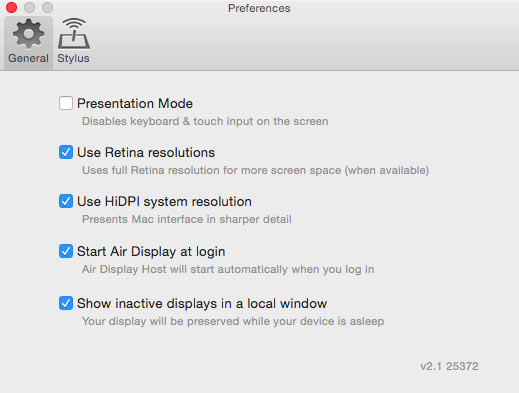Click the "Use Retina resolutions" label

[146, 153]
